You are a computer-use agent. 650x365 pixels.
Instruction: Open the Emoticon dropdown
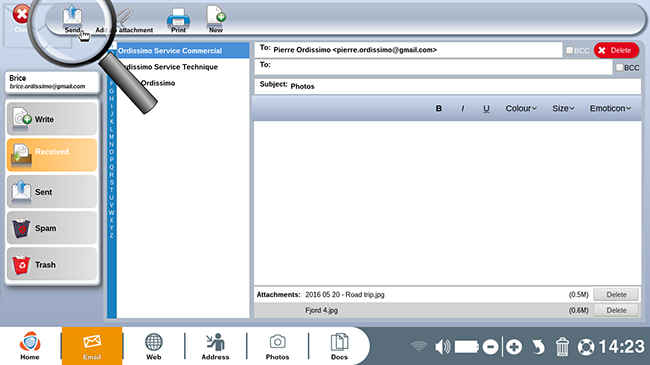(610, 108)
